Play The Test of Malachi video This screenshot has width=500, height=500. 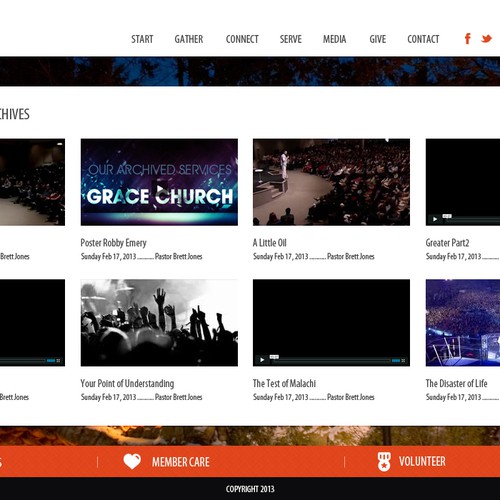click(x=262, y=360)
